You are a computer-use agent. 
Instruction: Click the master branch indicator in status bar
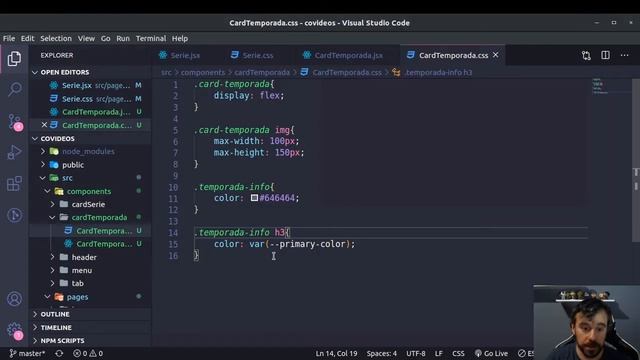[x=27, y=353]
